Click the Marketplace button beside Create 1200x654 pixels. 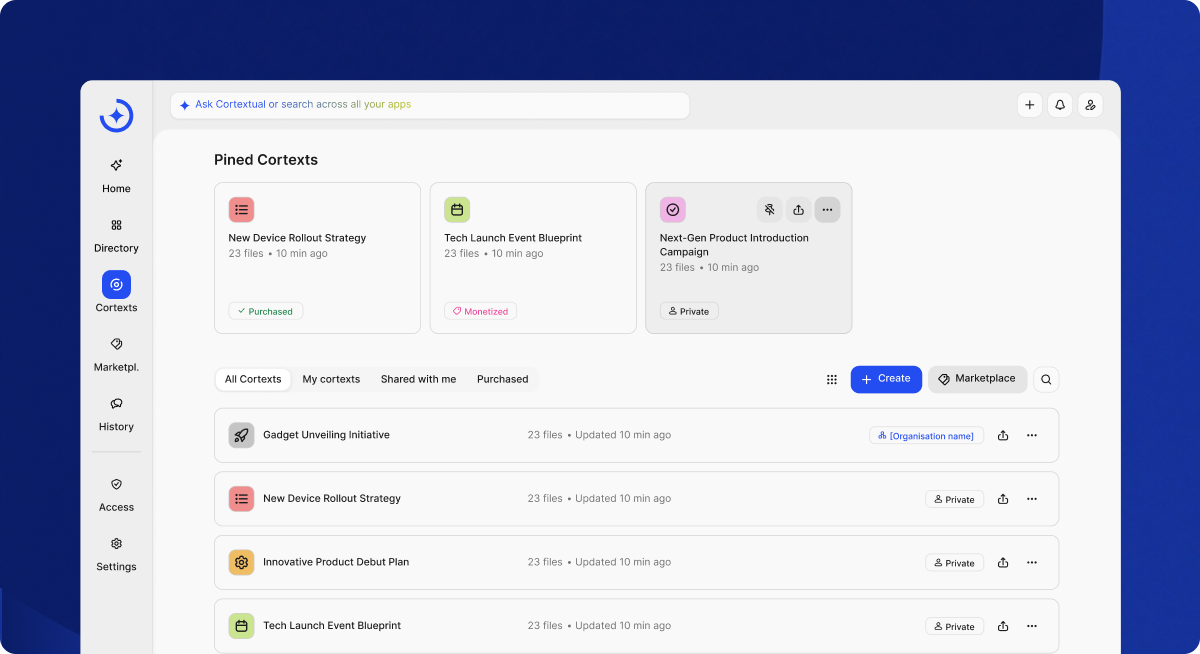(977, 380)
